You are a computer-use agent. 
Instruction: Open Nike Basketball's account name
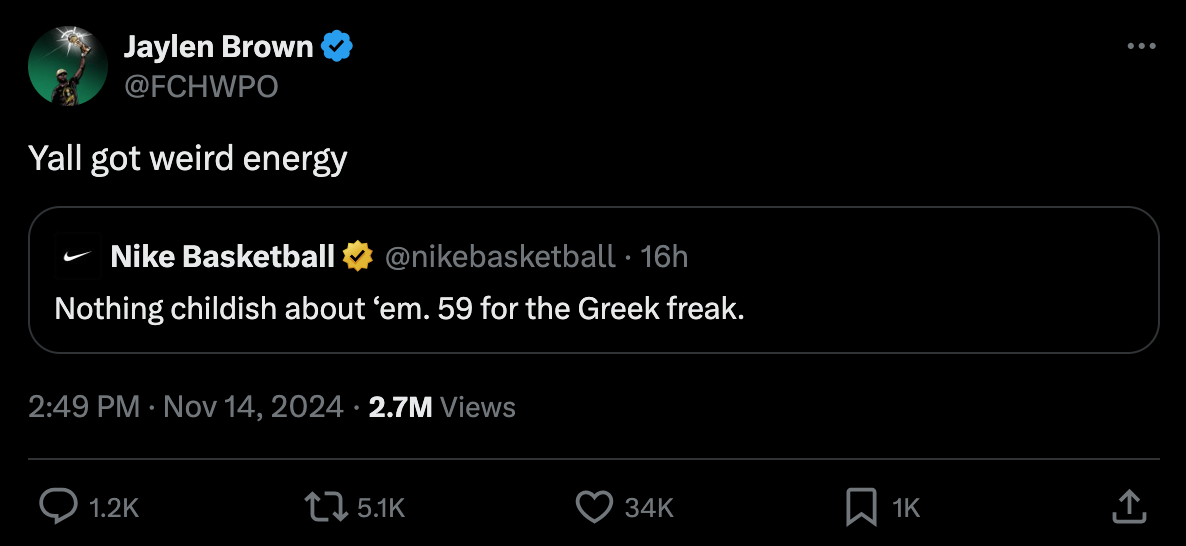point(222,257)
